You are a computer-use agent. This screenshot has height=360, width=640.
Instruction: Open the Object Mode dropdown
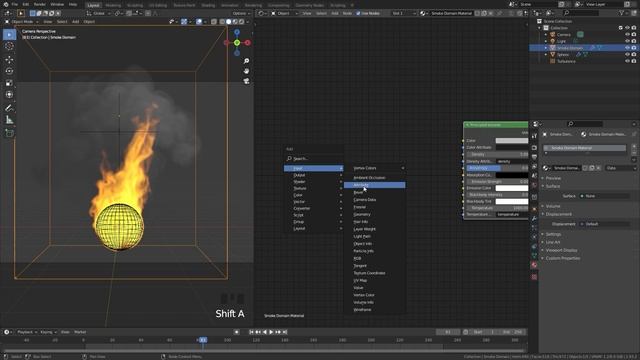(22, 22)
